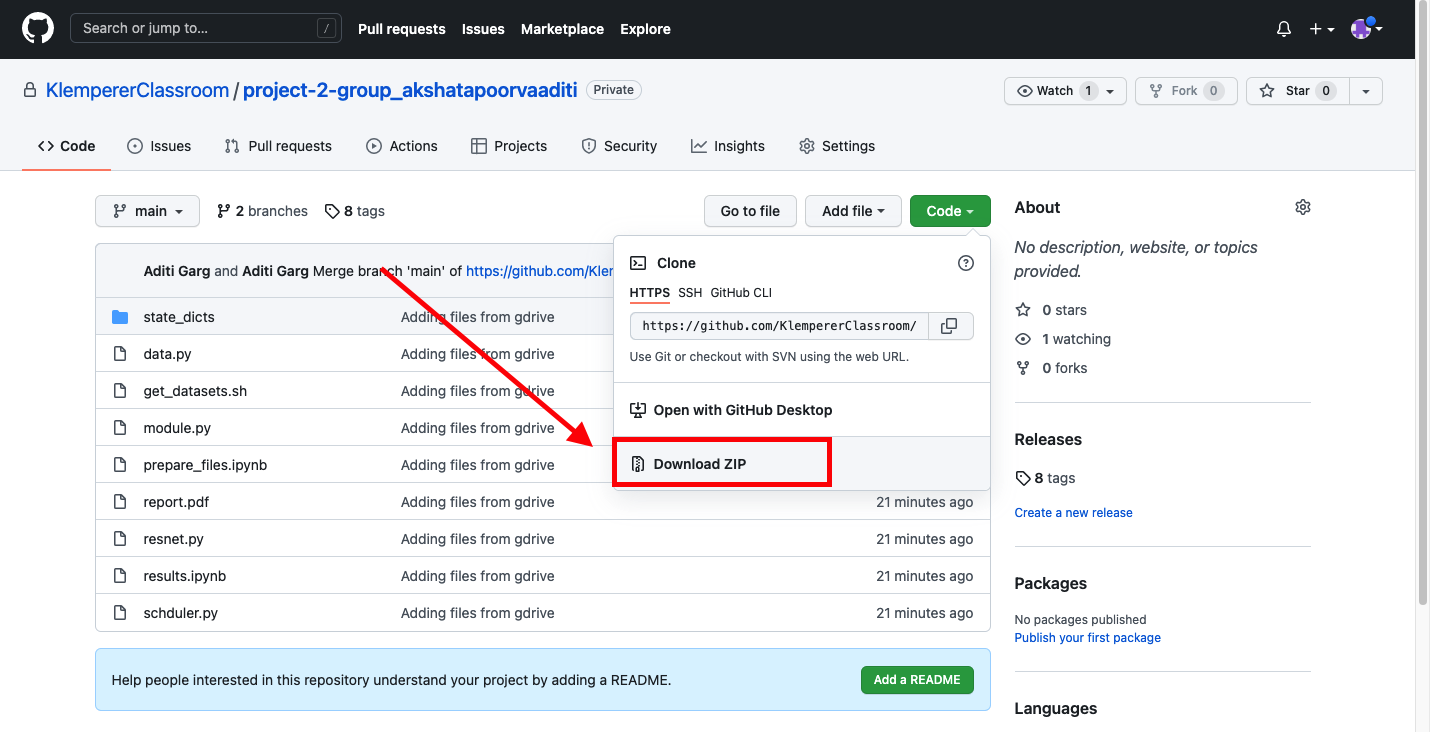This screenshot has height=732, width=1430.
Task: Click the tag icon beside 8 tags near branches
Action: (x=331, y=211)
